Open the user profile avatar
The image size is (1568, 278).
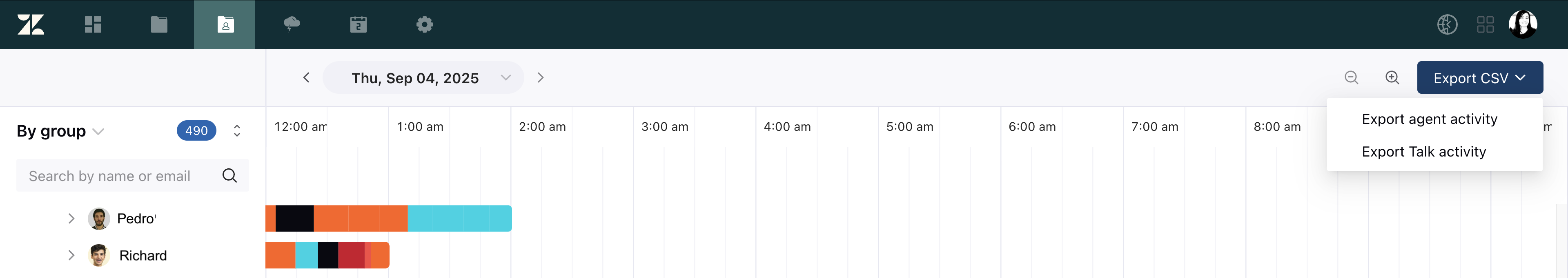[1523, 24]
